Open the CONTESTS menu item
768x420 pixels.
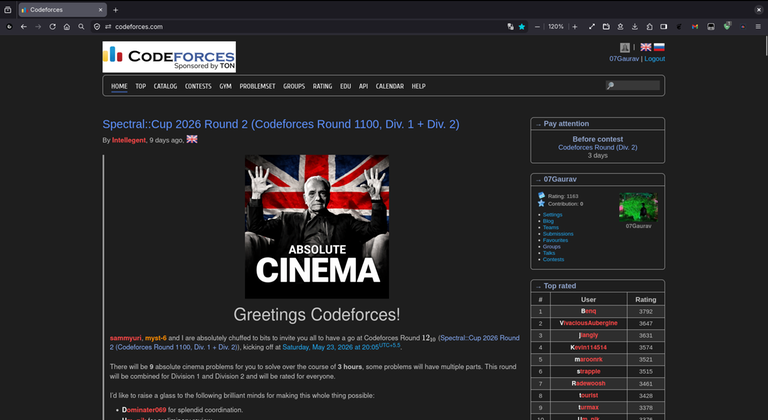[198, 86]
